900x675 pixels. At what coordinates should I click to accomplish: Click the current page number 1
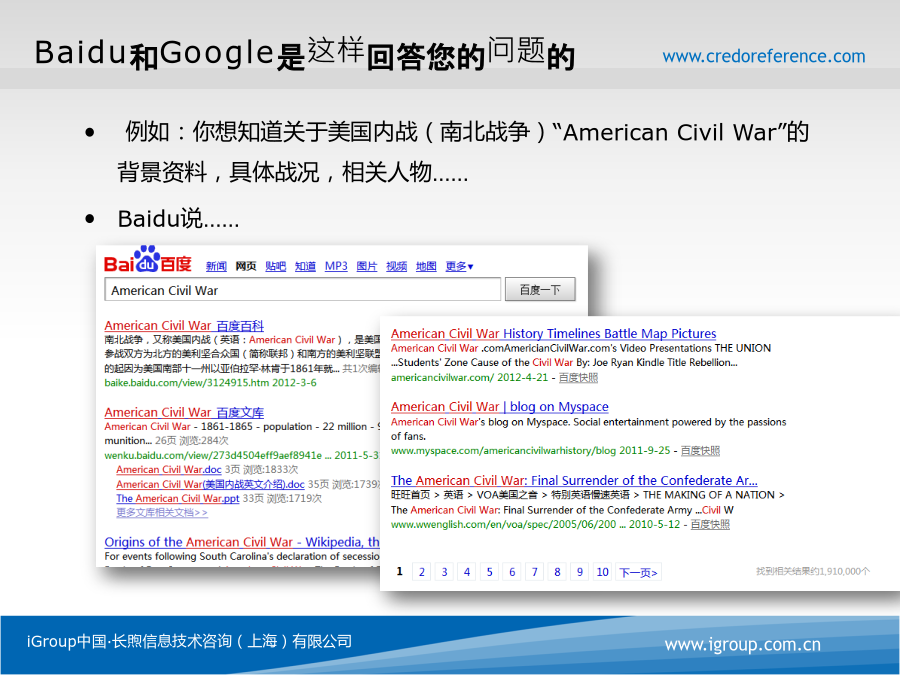point(399,572)
